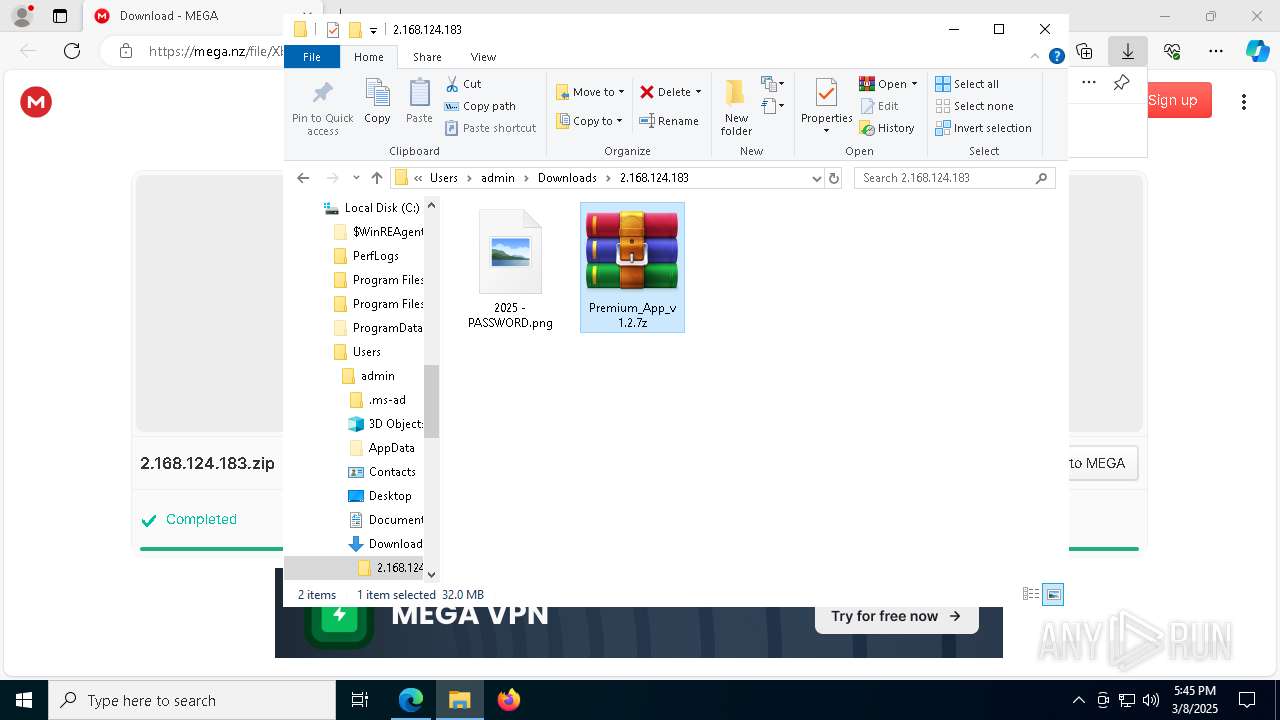This screenshot has height=720, width=1280.
Task: Go back in Explorer navigation
Action: [x=303, y=178]
